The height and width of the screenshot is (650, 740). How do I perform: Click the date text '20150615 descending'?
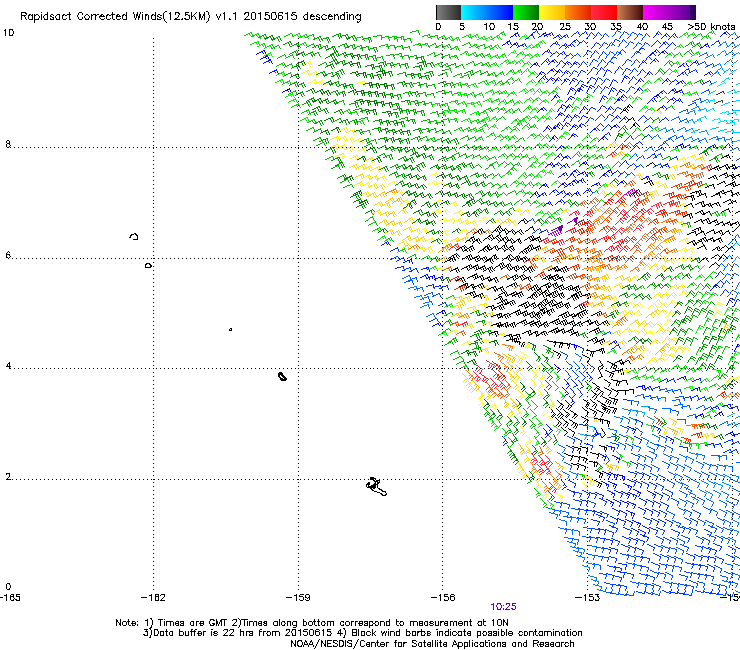click(302, 17)
